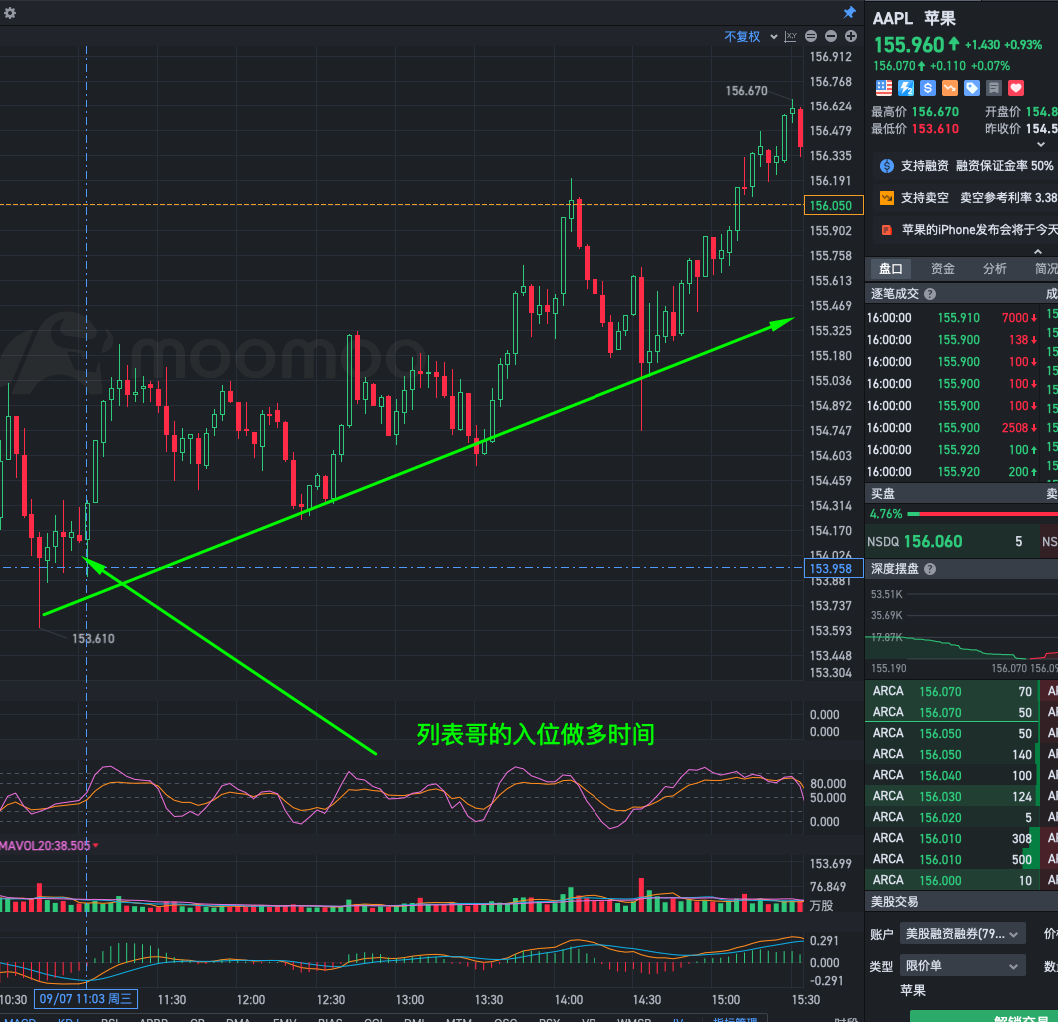
Task: Click the 最高价 156.670 value
Action: tap(935, 112)
